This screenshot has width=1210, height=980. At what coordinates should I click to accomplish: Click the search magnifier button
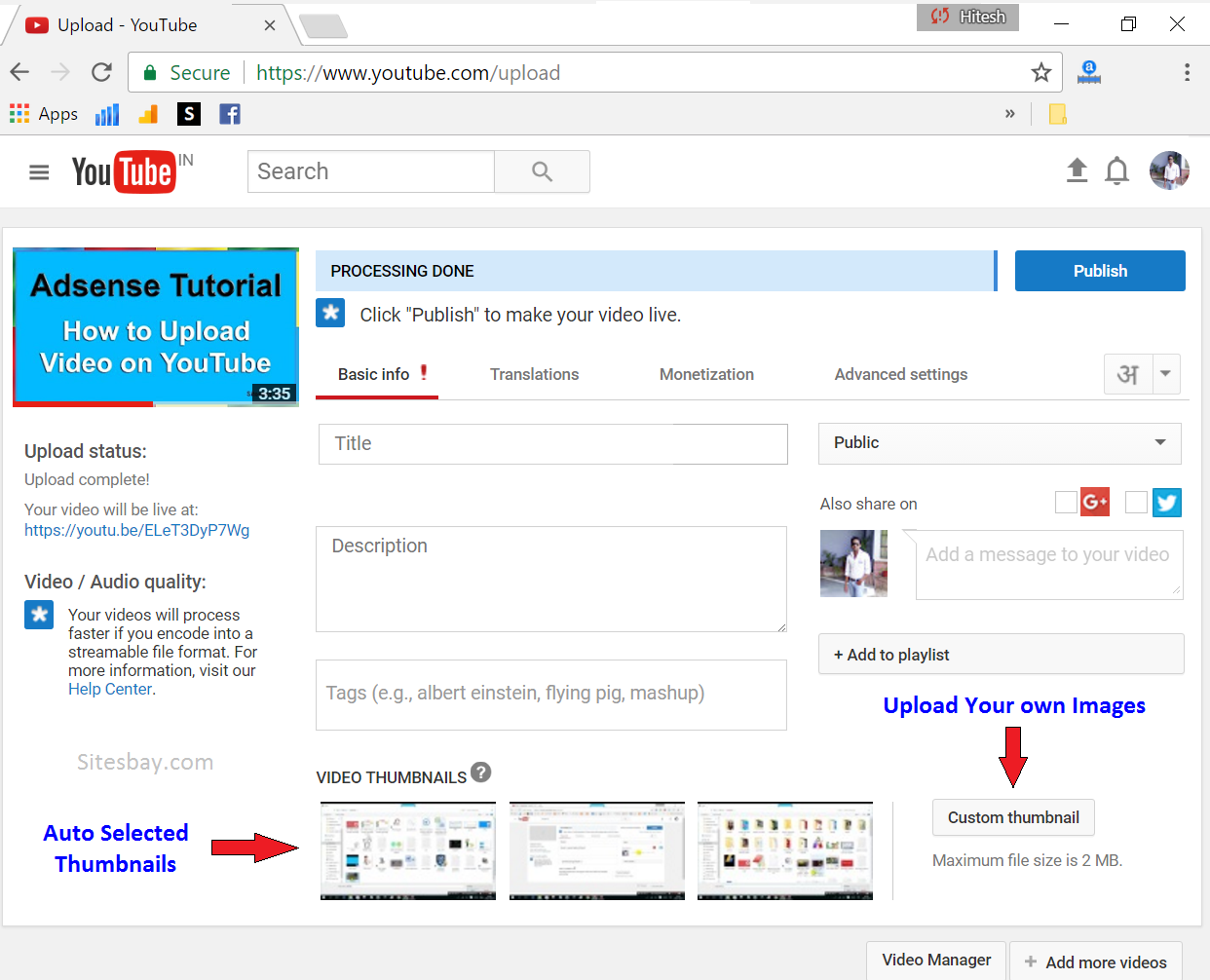[542, 171]
